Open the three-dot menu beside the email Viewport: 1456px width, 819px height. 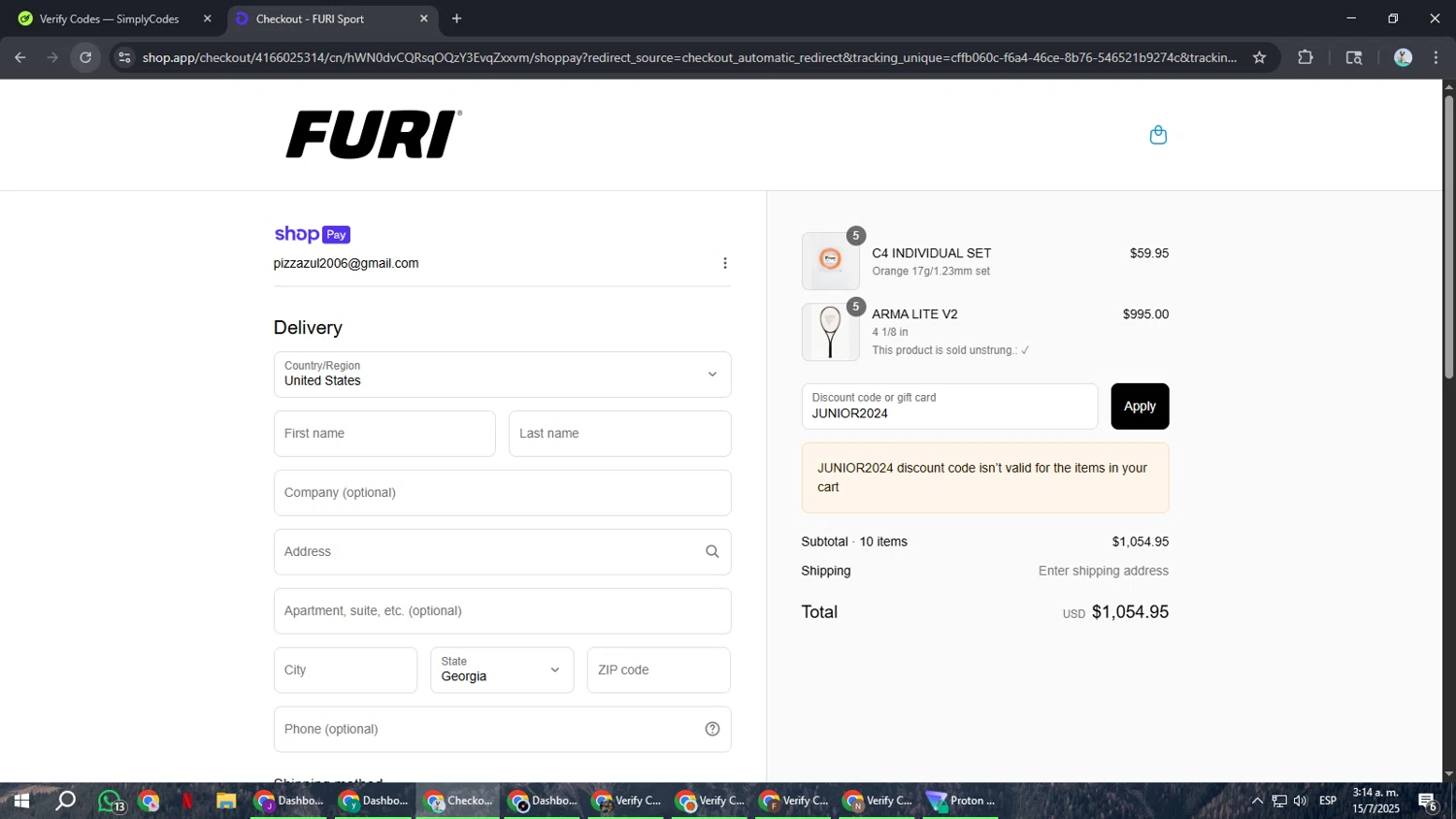click(x=725, y=263)
